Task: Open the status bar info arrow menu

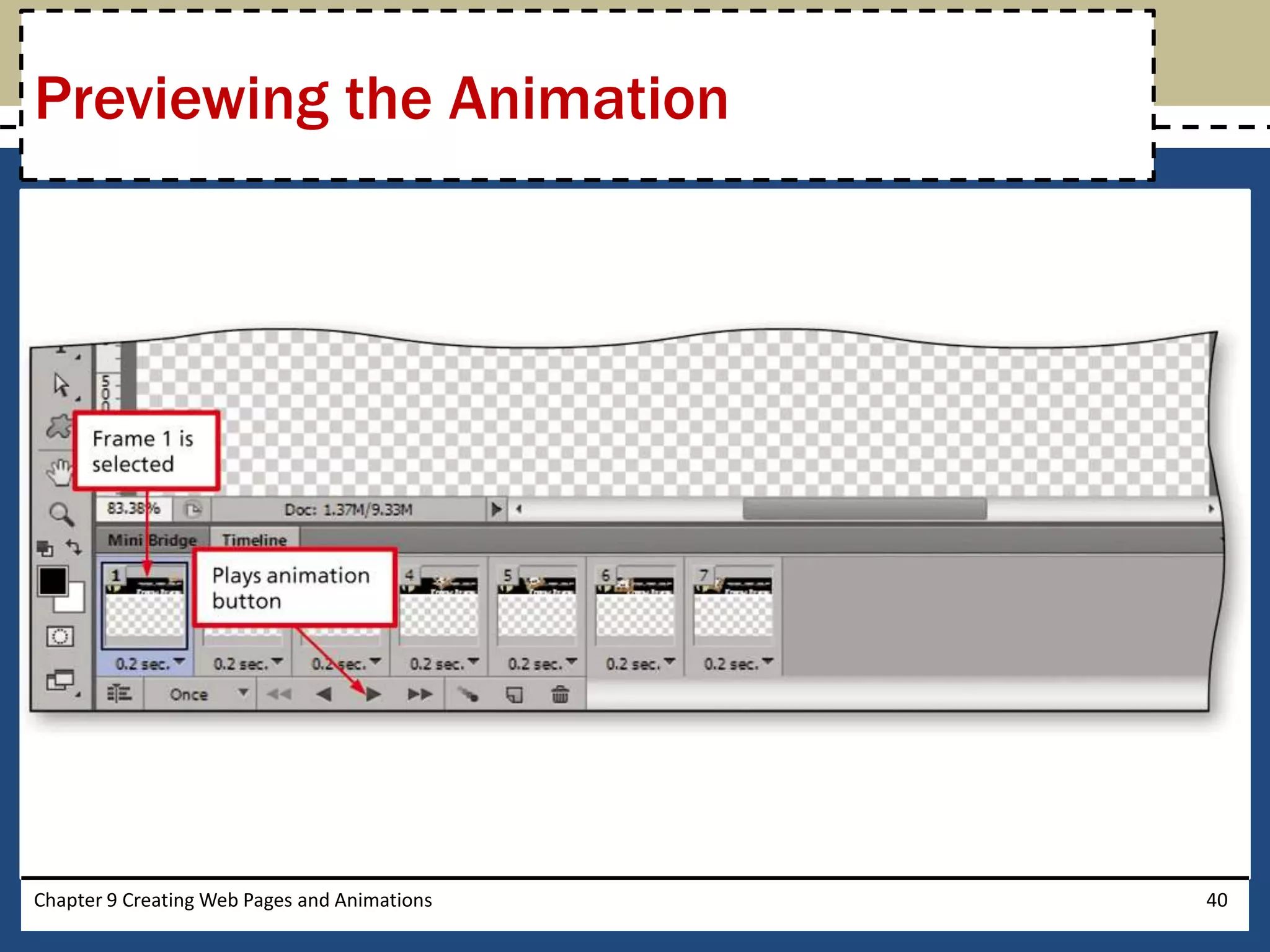Action: (496, 509)
